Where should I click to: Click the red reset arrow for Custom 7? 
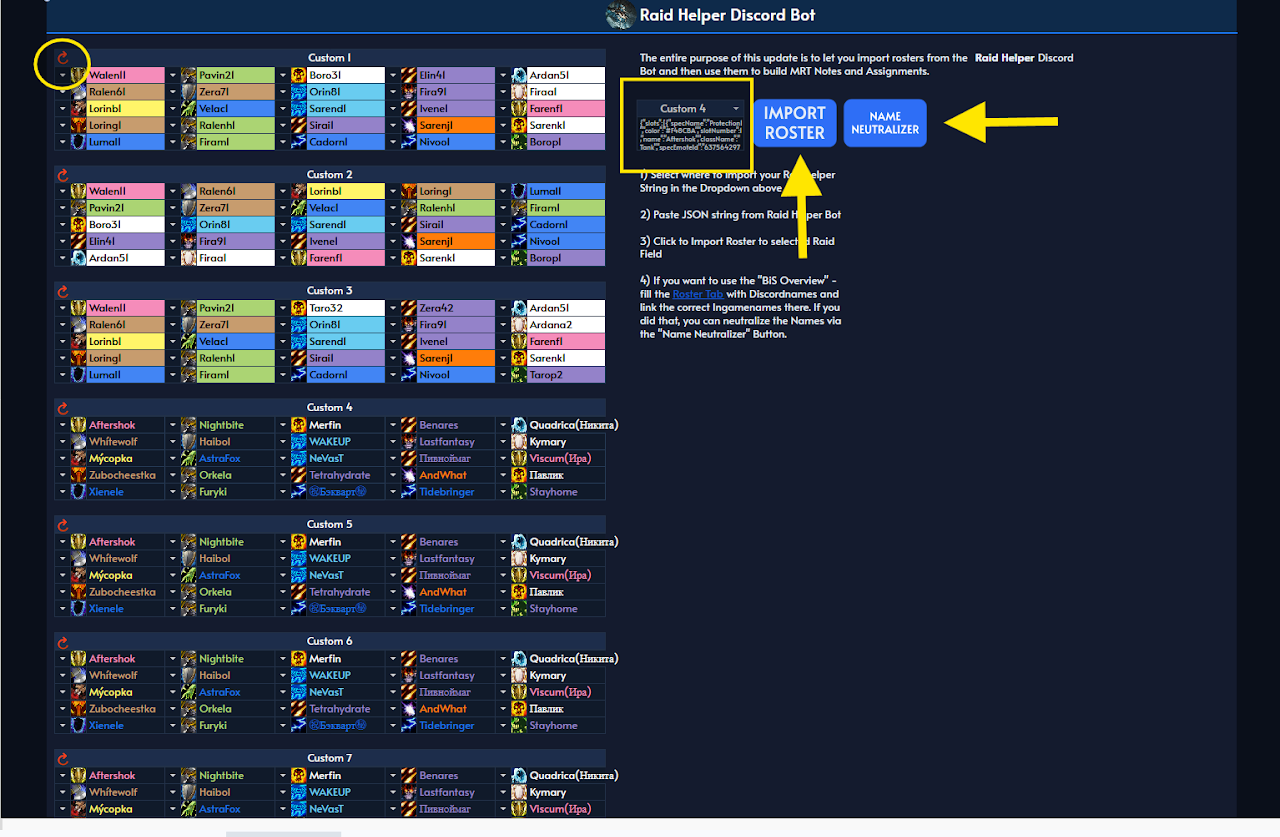[62, 759]
